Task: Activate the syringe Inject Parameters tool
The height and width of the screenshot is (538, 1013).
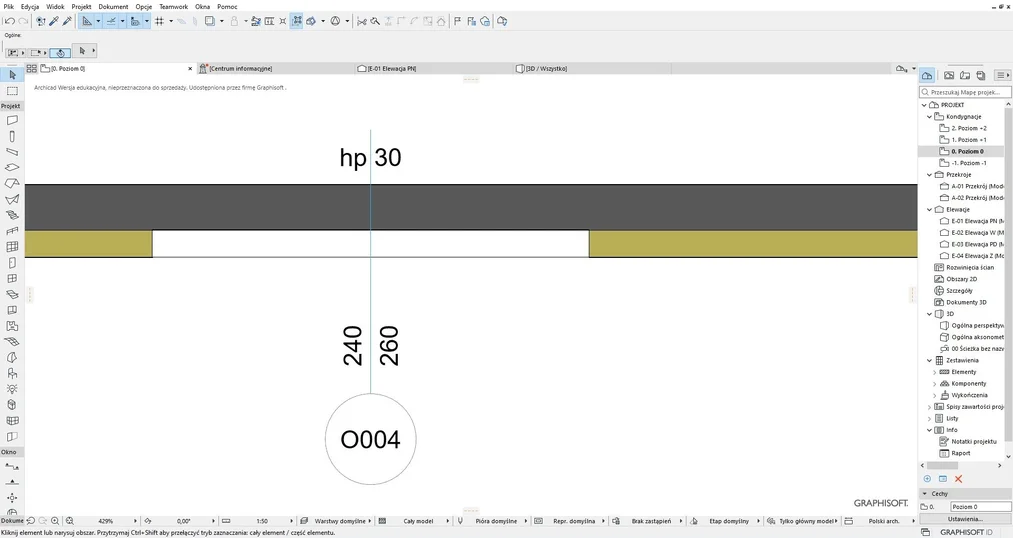Action: pos(67,21)
